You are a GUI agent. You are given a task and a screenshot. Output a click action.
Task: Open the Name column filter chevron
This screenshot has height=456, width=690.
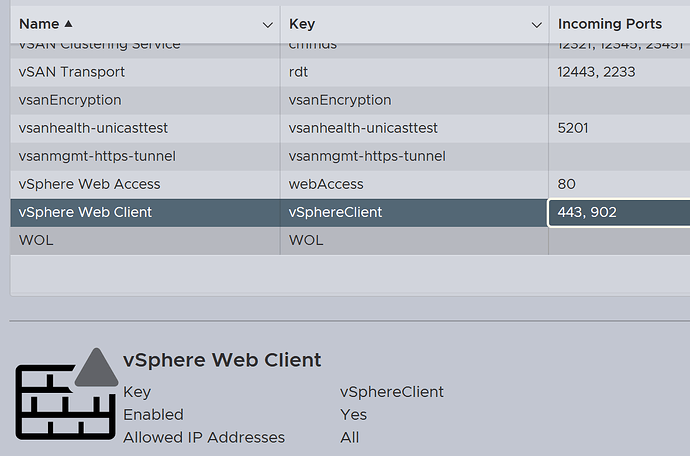268,25
